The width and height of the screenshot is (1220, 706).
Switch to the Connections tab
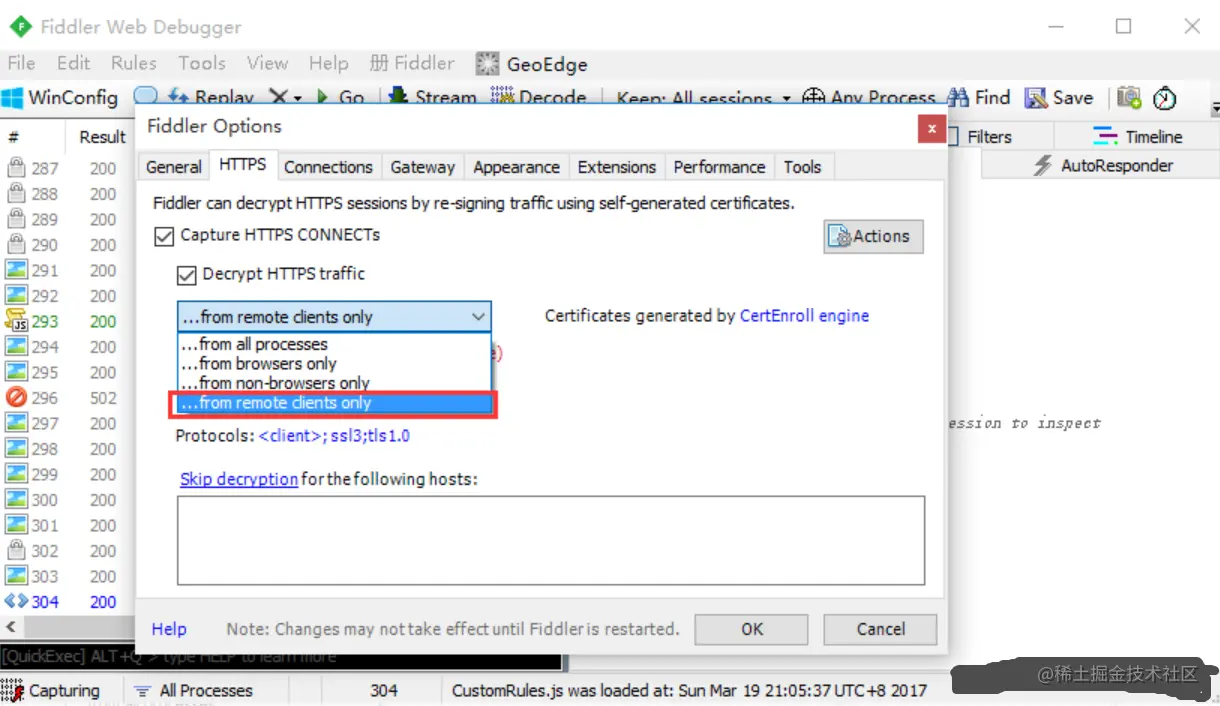pyautogui.click(x=328, y=167)
